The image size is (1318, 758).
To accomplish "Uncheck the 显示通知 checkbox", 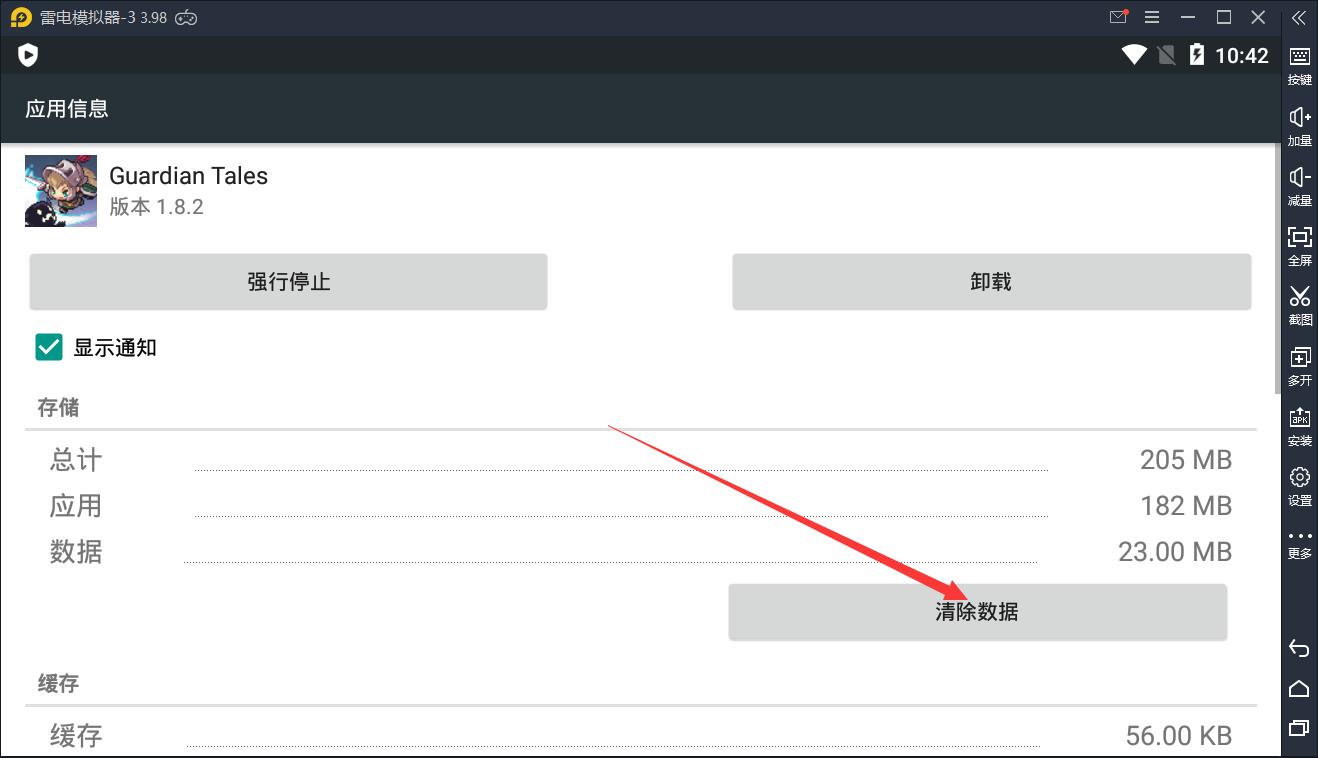I will point(49,347).
